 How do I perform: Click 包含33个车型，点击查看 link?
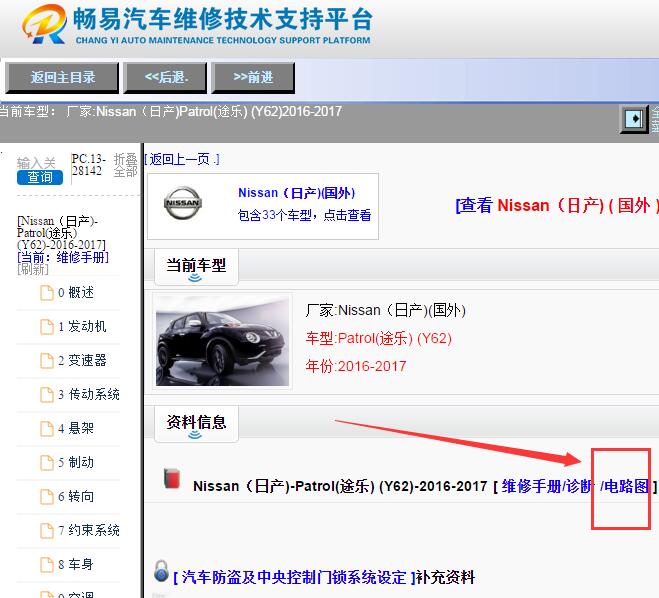[304, 215]
